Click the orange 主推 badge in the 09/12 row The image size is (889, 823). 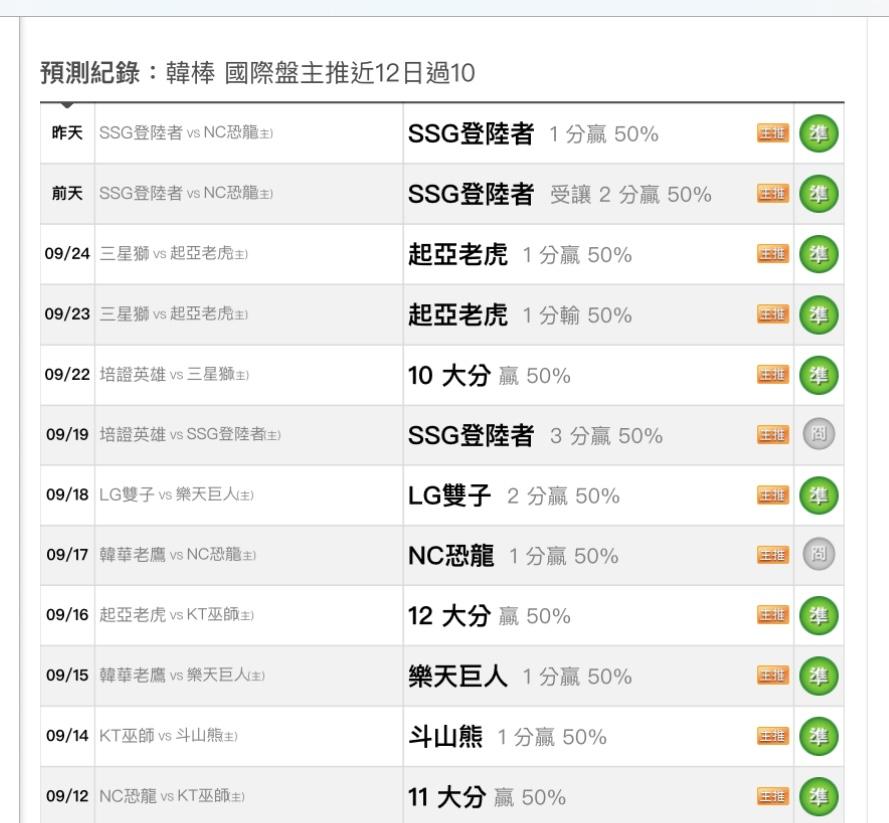point(773,796)
